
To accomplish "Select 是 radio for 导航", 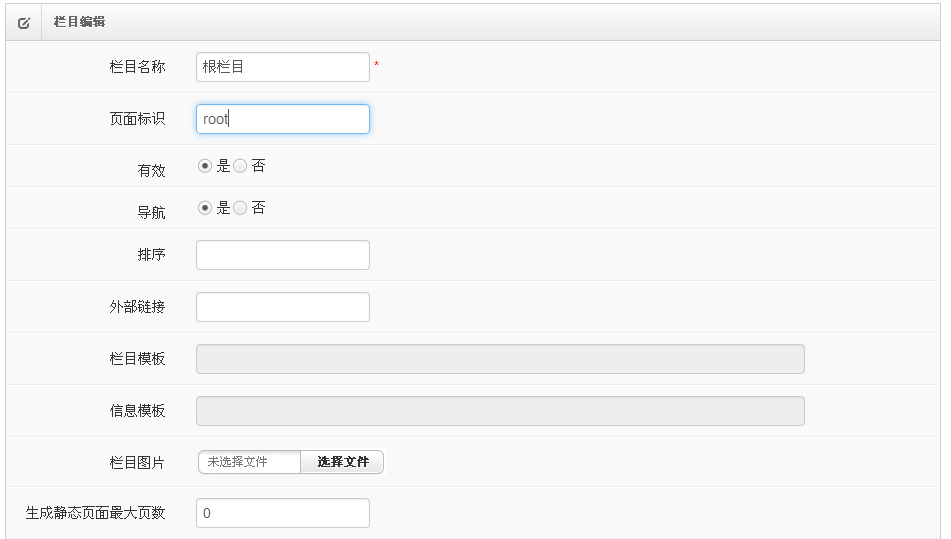I will pos(205,208).
